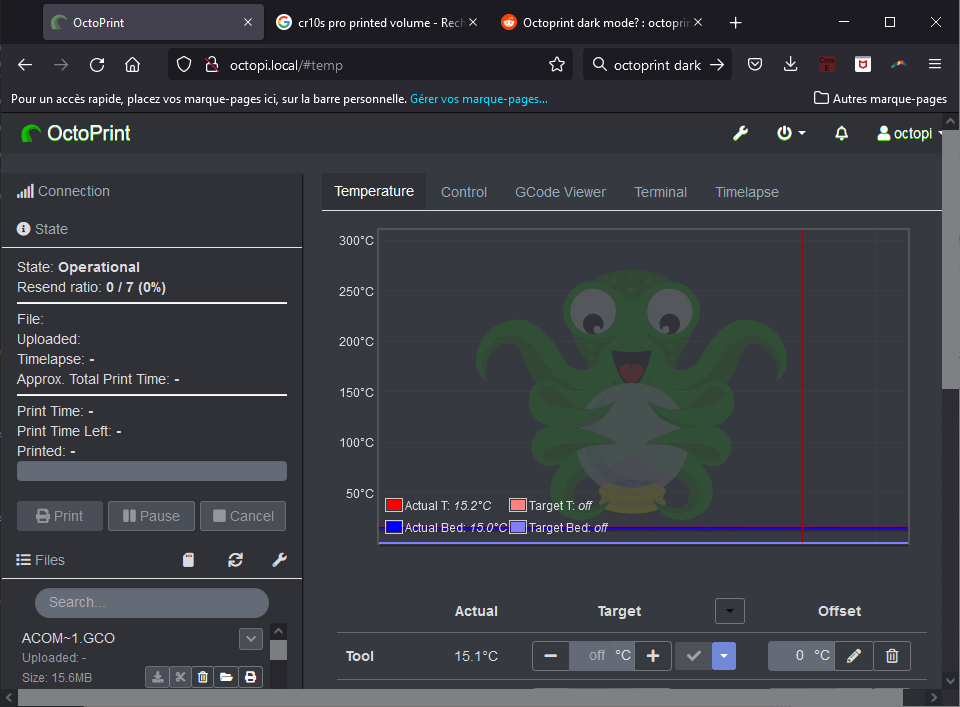This screenshot has height=707, width=960.
Task: Open OctoPrint settings wrench icon
Action: pos(740,133)
